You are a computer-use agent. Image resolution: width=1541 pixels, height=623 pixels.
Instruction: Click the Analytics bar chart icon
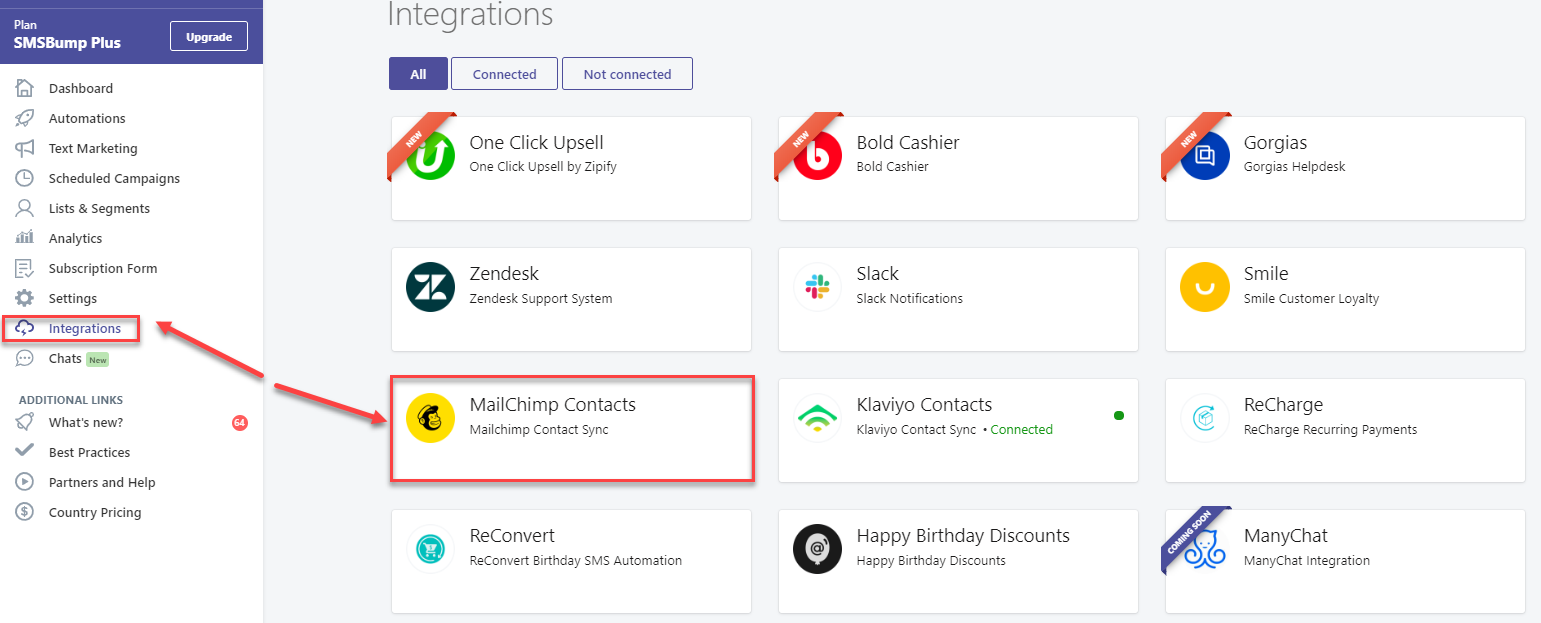pos(25,238)
